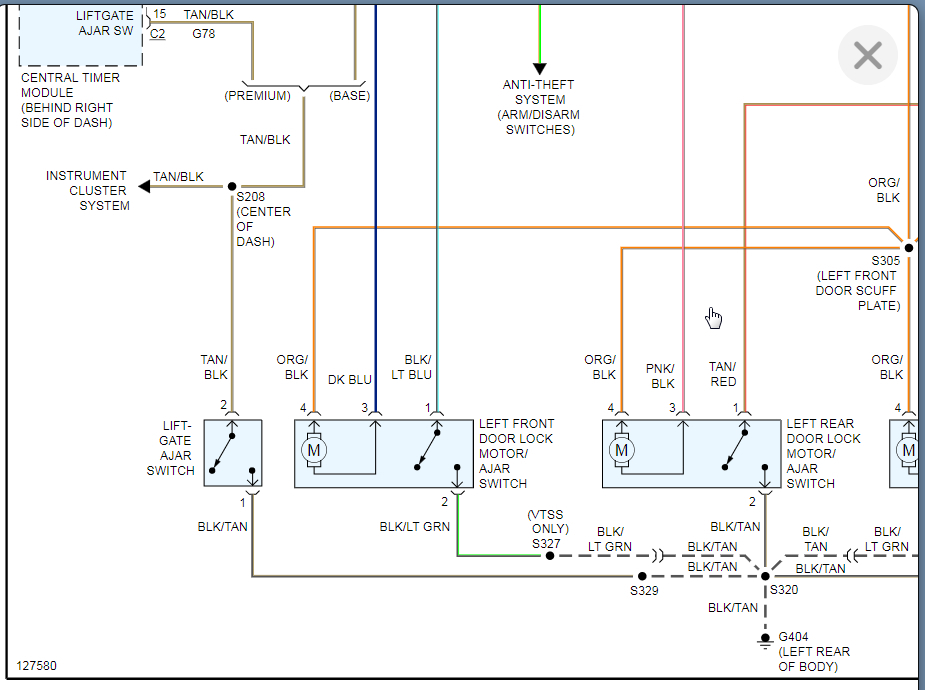Screen dimensions: 925x690
Task: Click the diagram number 127580
Action: pos(37,666)
